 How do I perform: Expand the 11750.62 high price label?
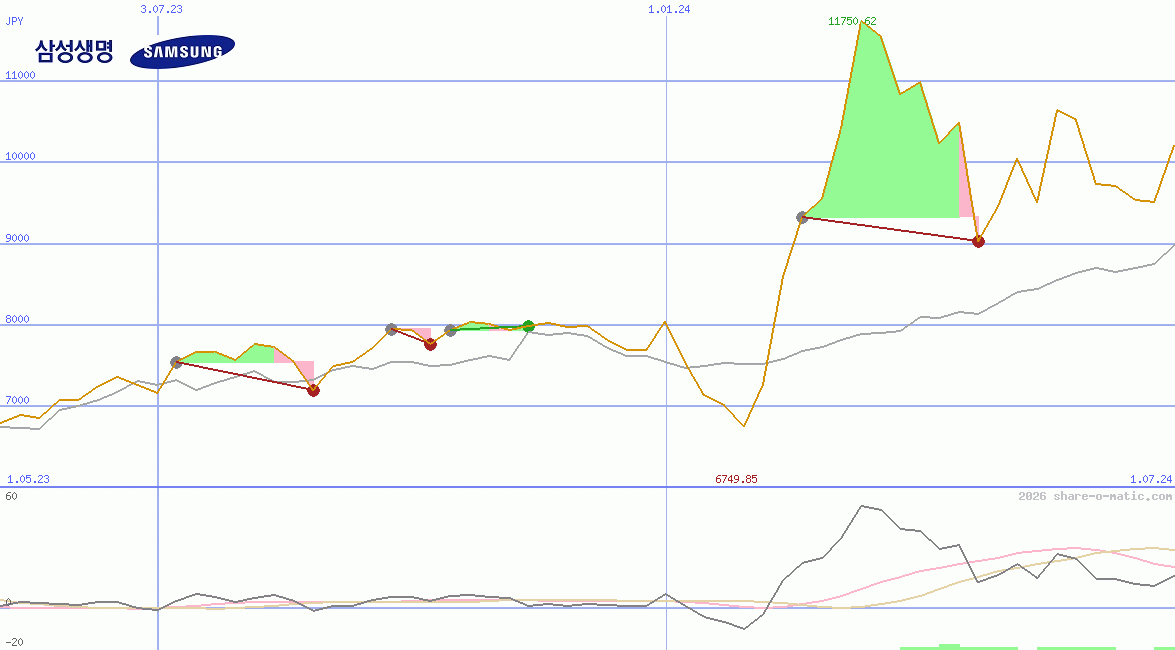click(x=852, y=19)
